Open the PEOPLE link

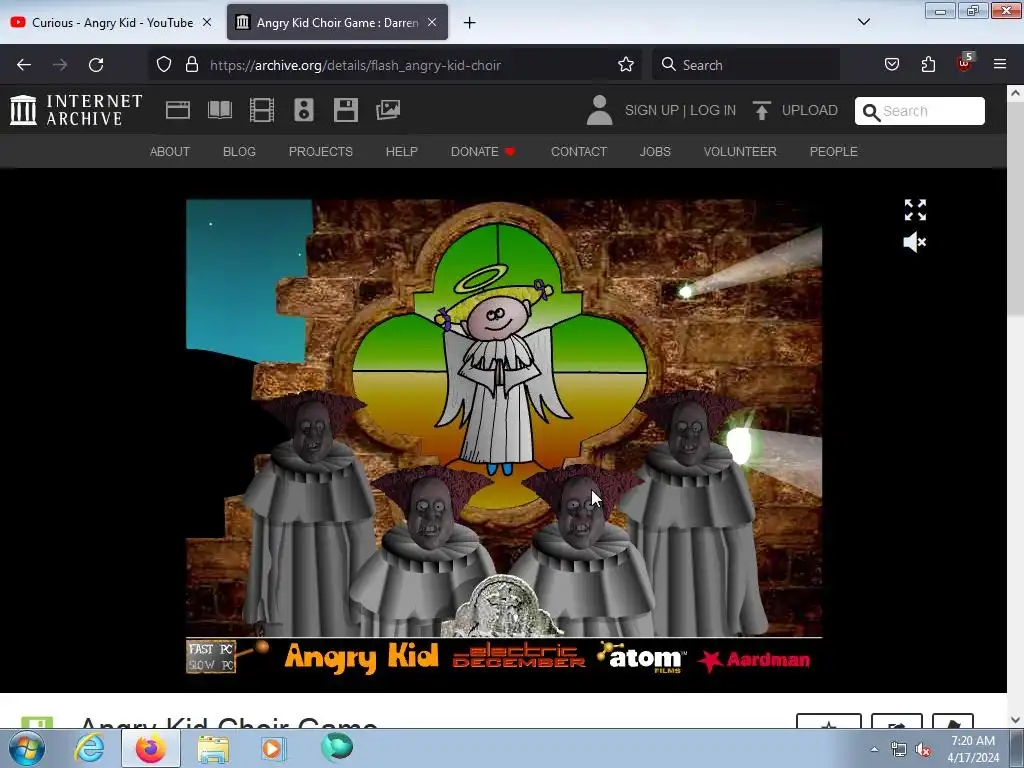point(833,152)
